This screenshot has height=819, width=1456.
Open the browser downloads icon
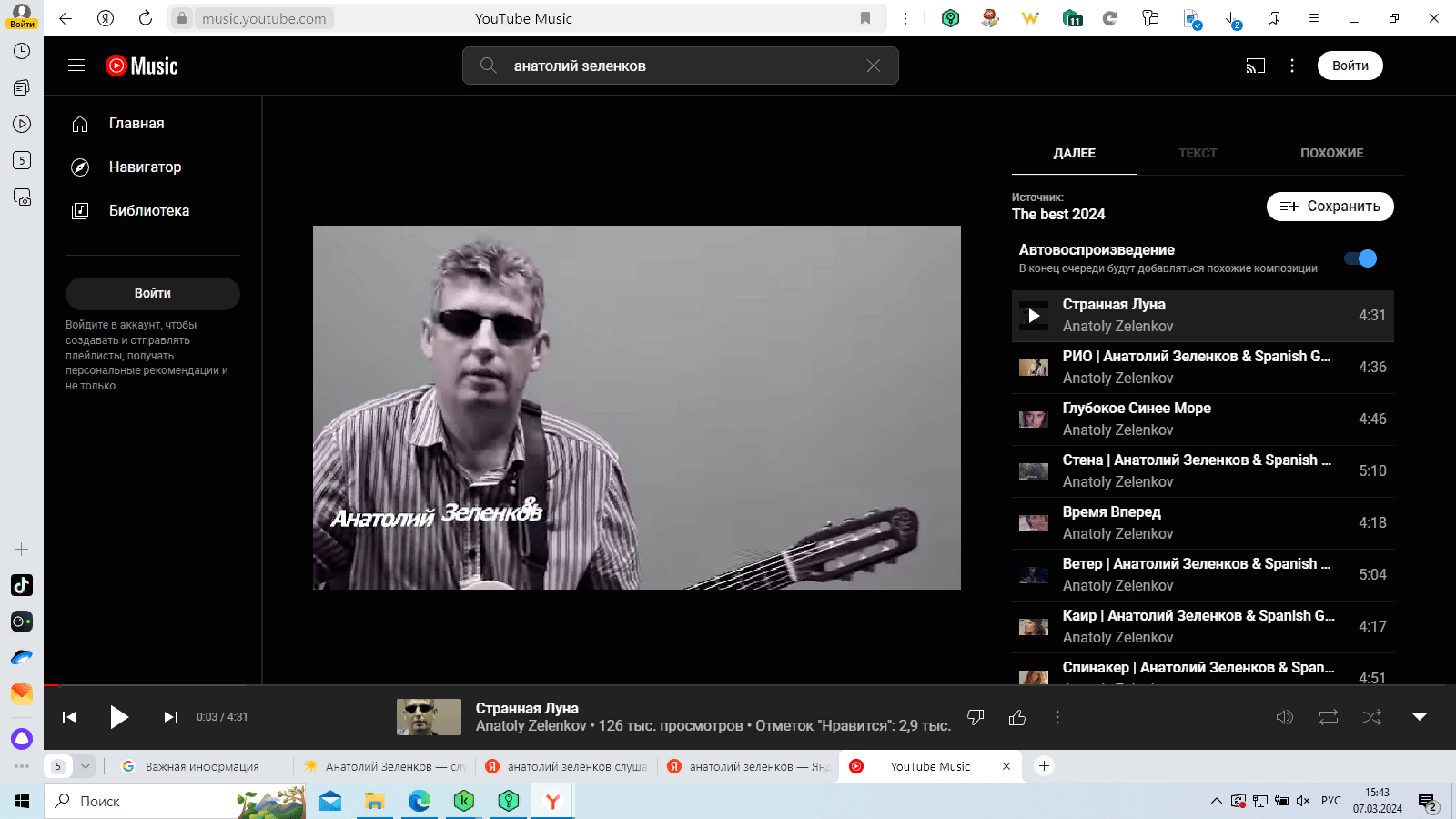coord(1232,18)
